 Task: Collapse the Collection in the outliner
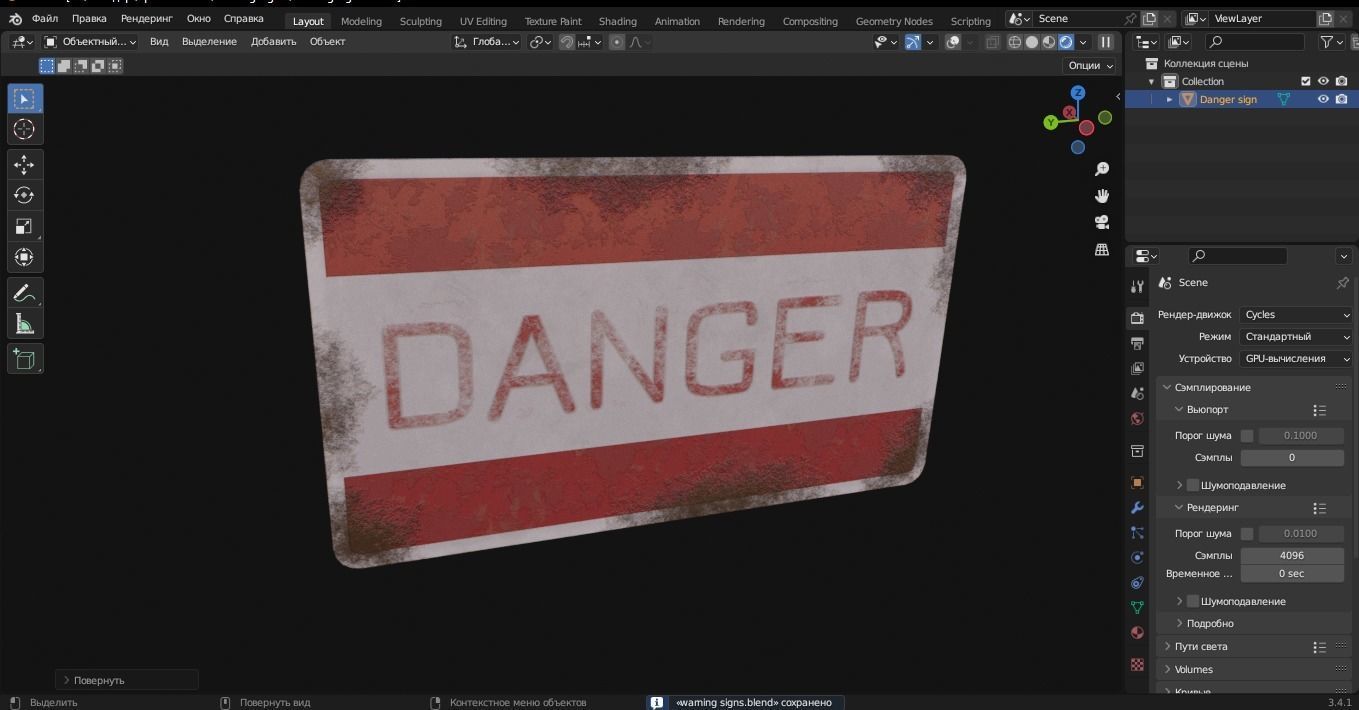click(x=1151, y=81)
